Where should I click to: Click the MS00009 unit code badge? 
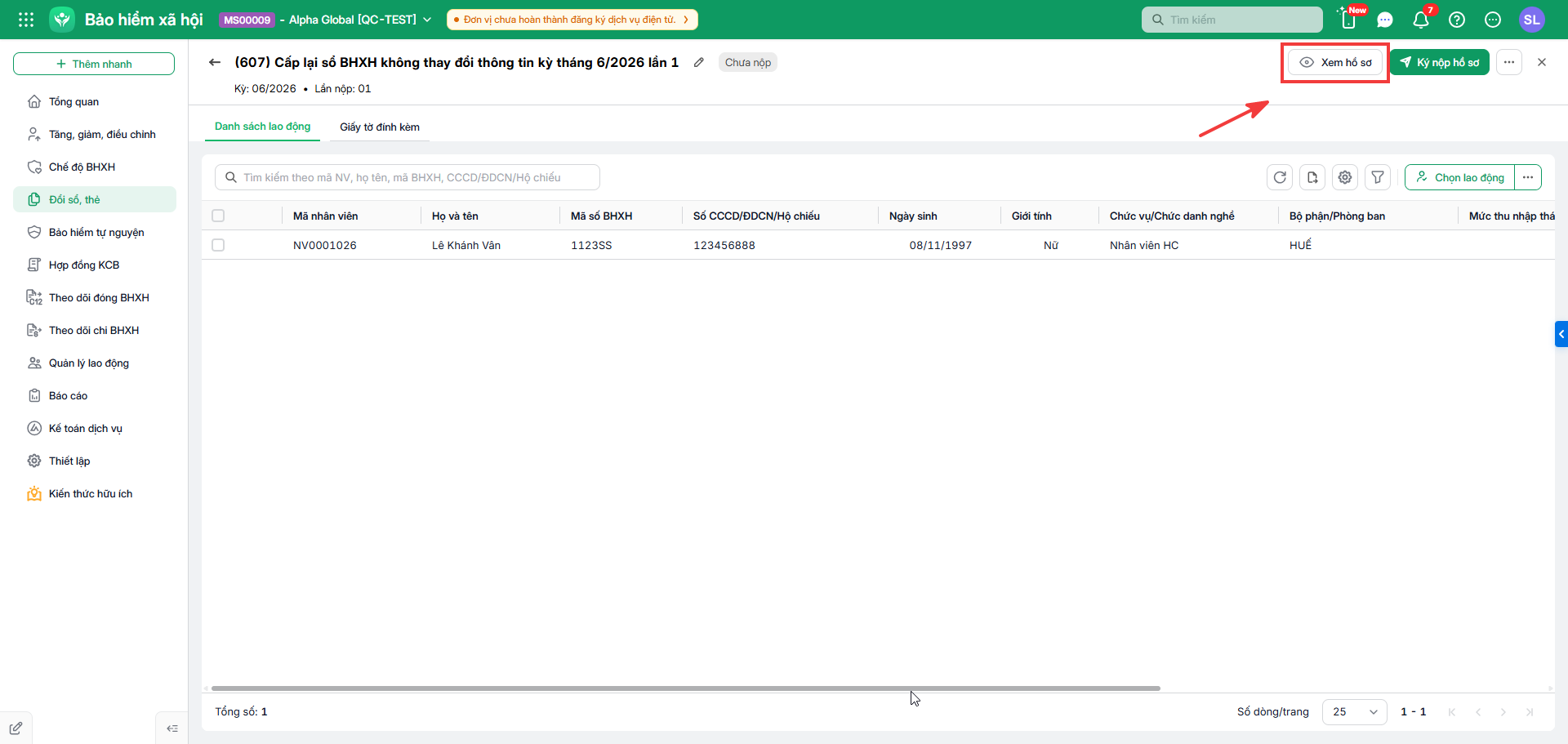[247, 20]
